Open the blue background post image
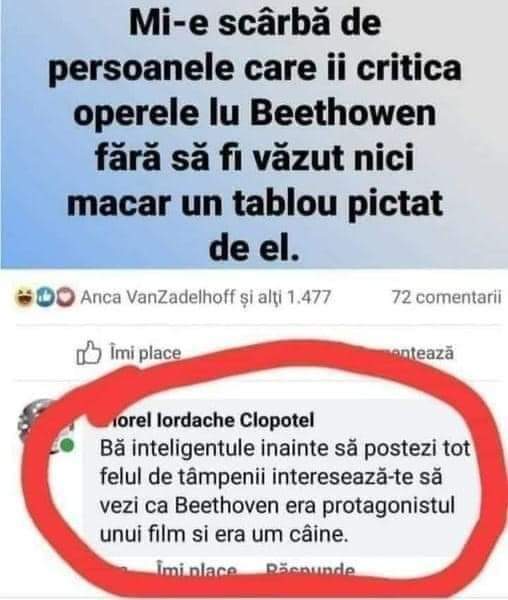Image resolution: width=508 pixels, height=600 pixels. 254,134
